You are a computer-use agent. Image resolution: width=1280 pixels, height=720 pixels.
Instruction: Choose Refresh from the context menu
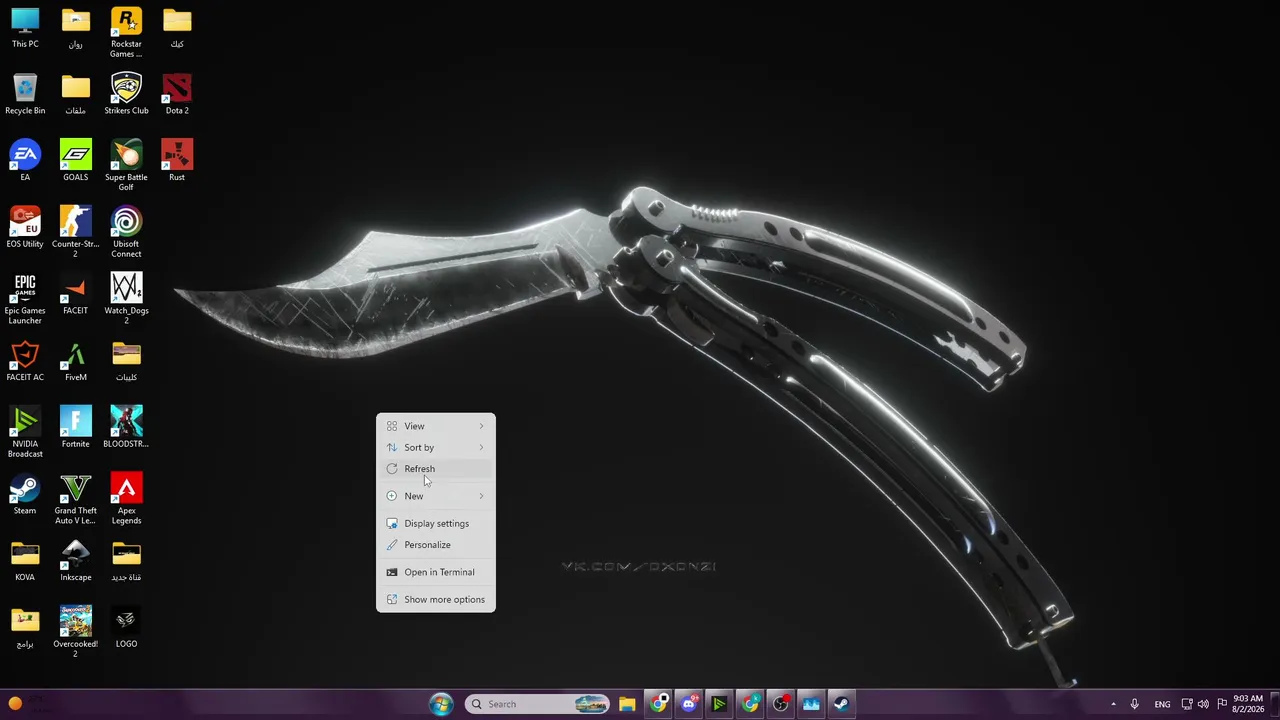tap(435, 469)
